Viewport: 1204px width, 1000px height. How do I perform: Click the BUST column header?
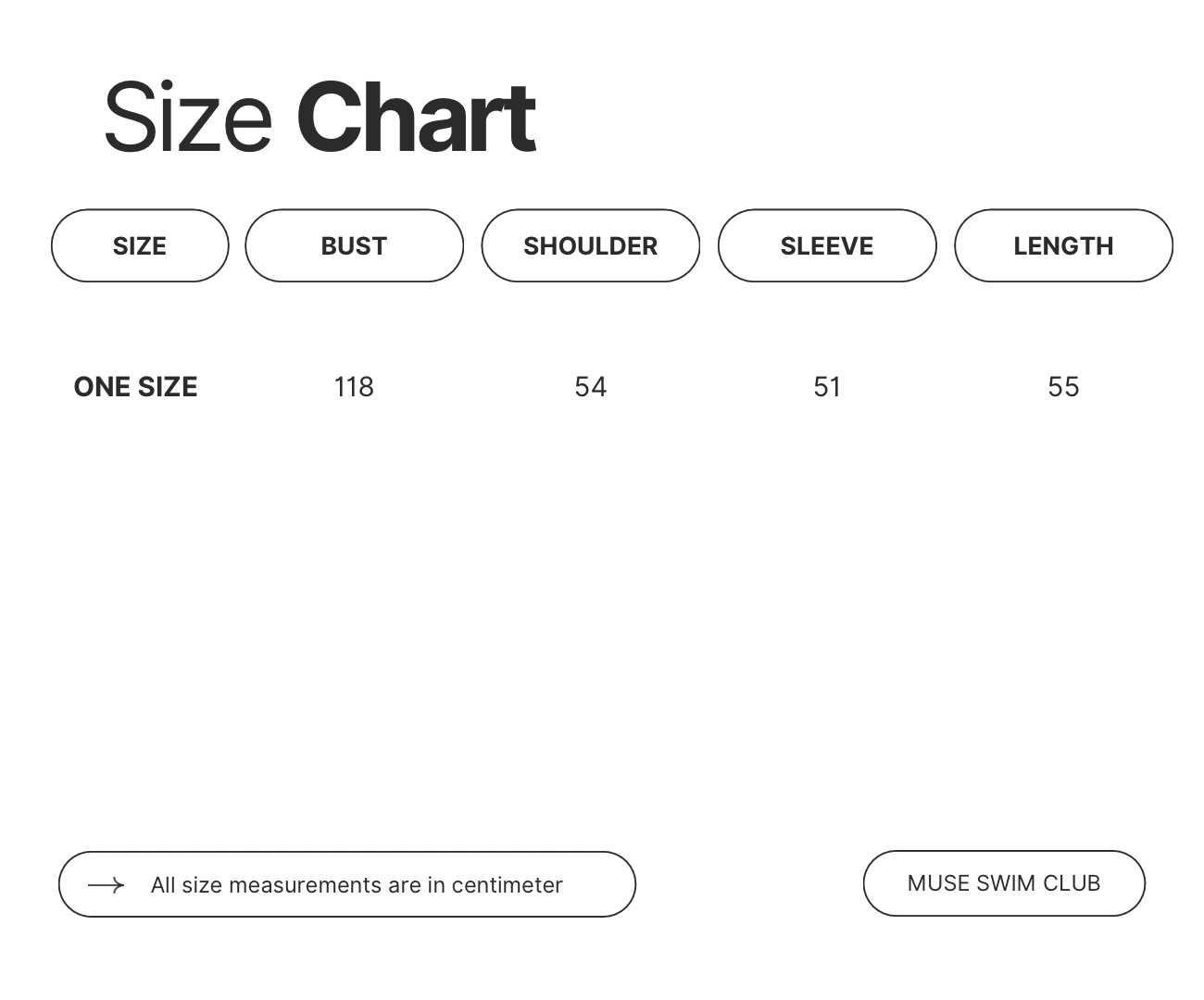[354, 245]
